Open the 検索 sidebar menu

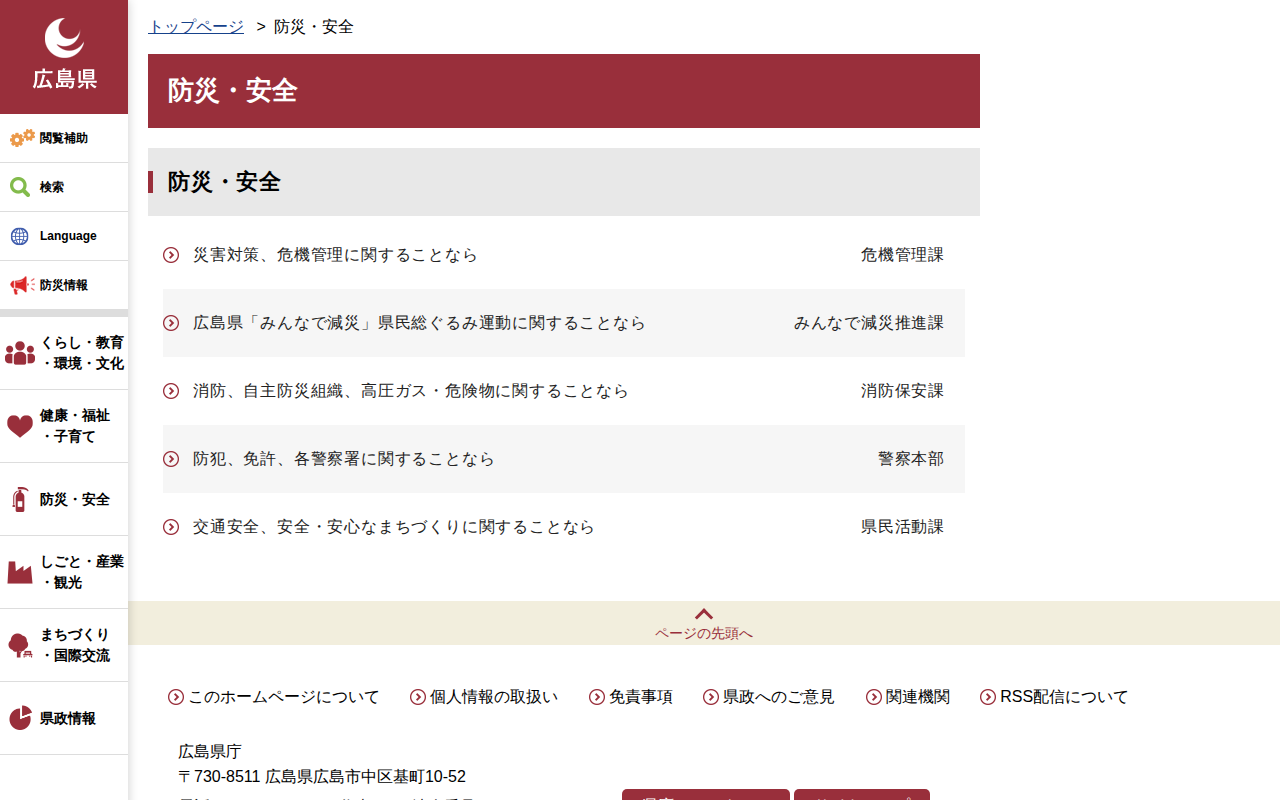64,187
